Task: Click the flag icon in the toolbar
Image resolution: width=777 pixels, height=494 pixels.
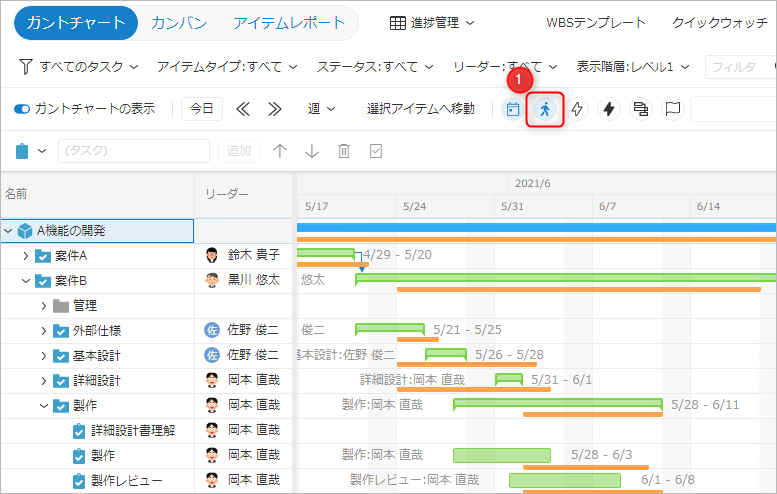Action: point(673,109)
